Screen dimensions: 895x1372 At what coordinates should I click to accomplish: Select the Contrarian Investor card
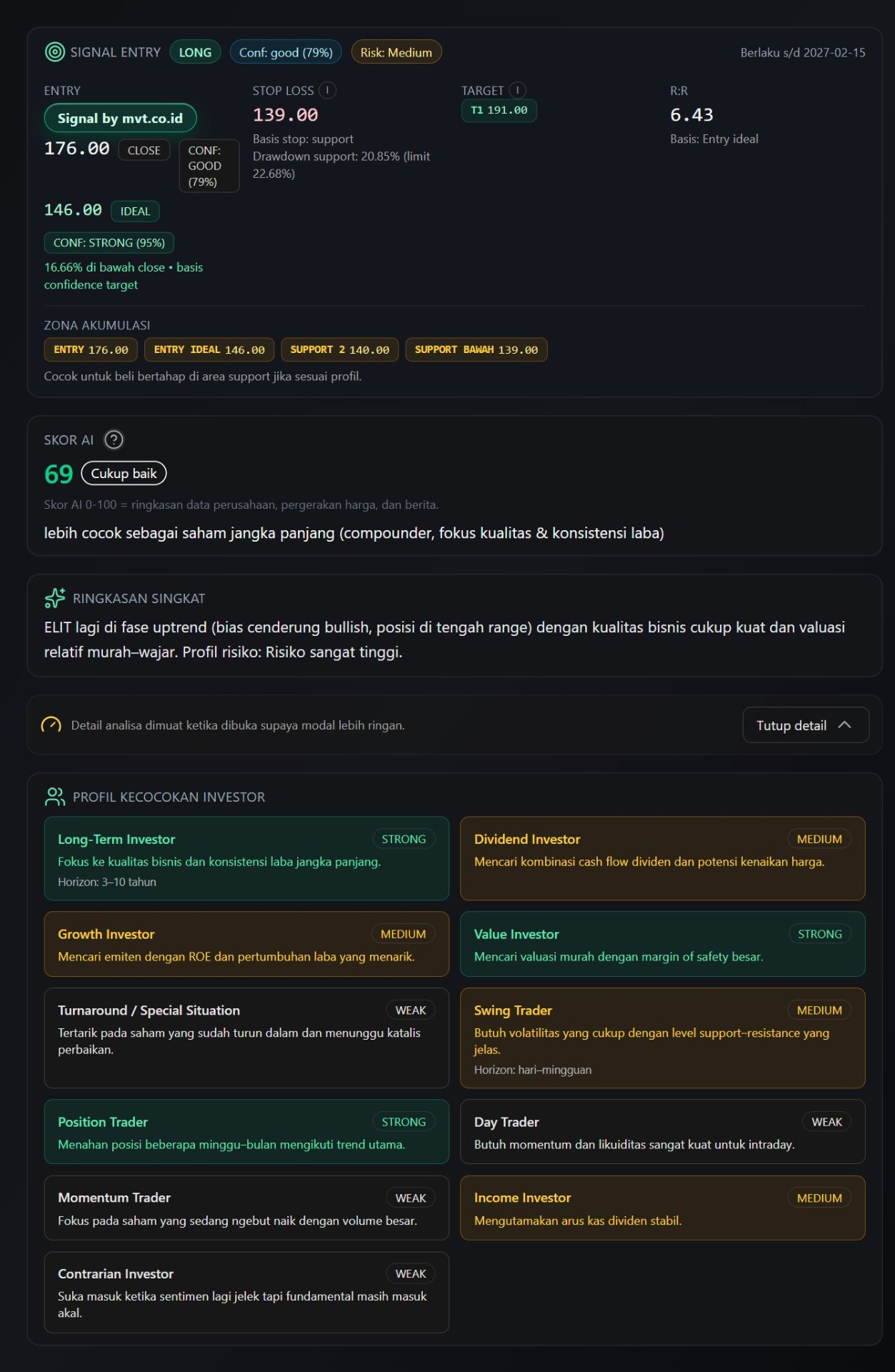click(x=246, y=1292)
